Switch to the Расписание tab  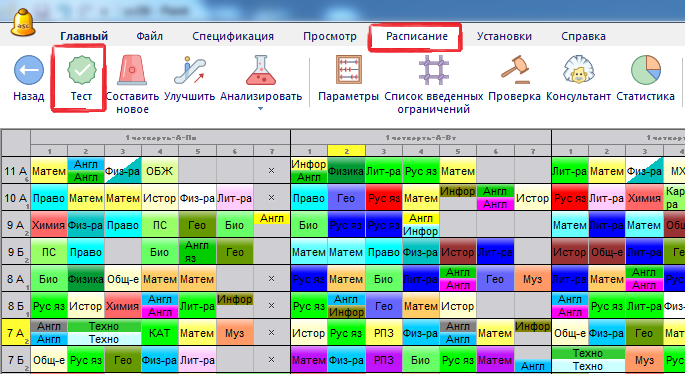click(x=416, y=36)
